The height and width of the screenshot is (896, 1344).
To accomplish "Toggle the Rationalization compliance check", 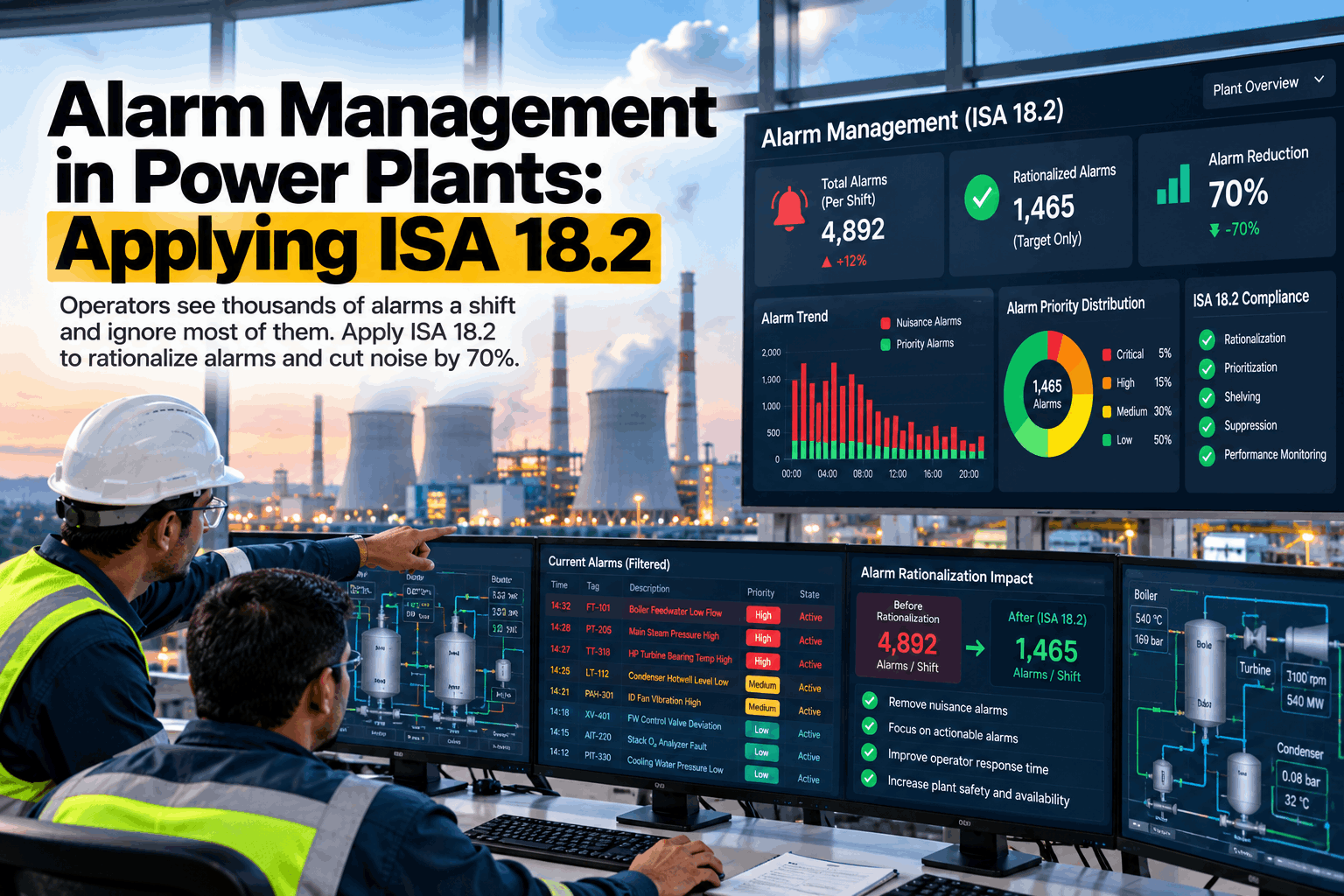I will coord(1207,339).
